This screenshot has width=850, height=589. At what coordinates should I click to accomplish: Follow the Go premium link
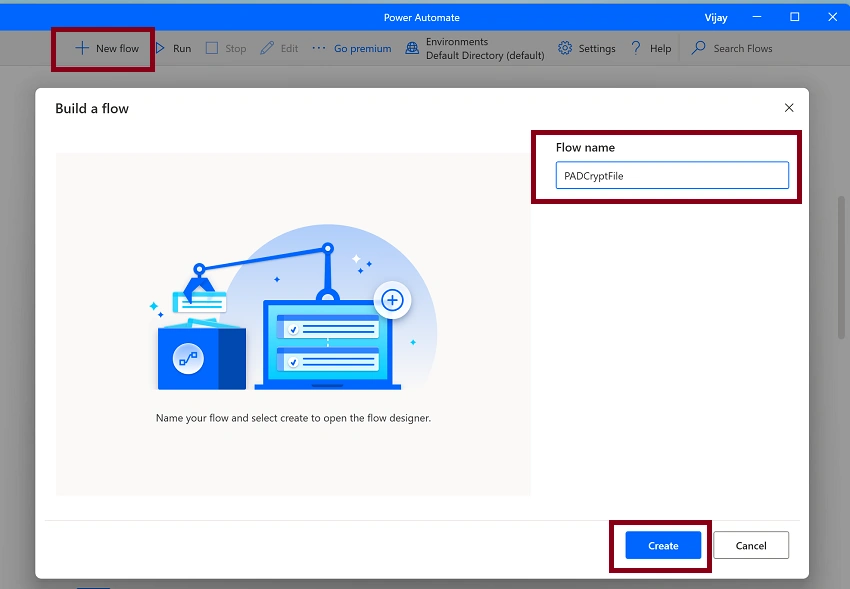coord(362,48)
